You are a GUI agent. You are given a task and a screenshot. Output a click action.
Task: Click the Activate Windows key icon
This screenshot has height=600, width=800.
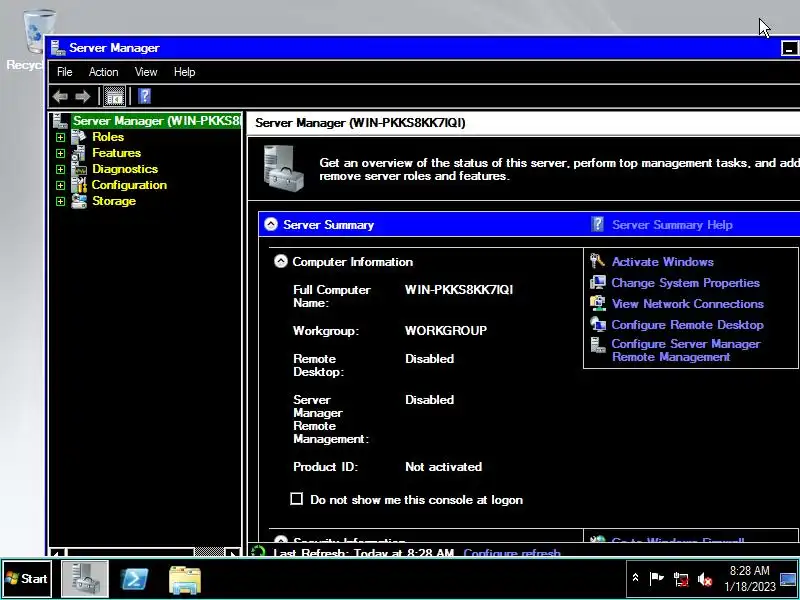(597, 261)
